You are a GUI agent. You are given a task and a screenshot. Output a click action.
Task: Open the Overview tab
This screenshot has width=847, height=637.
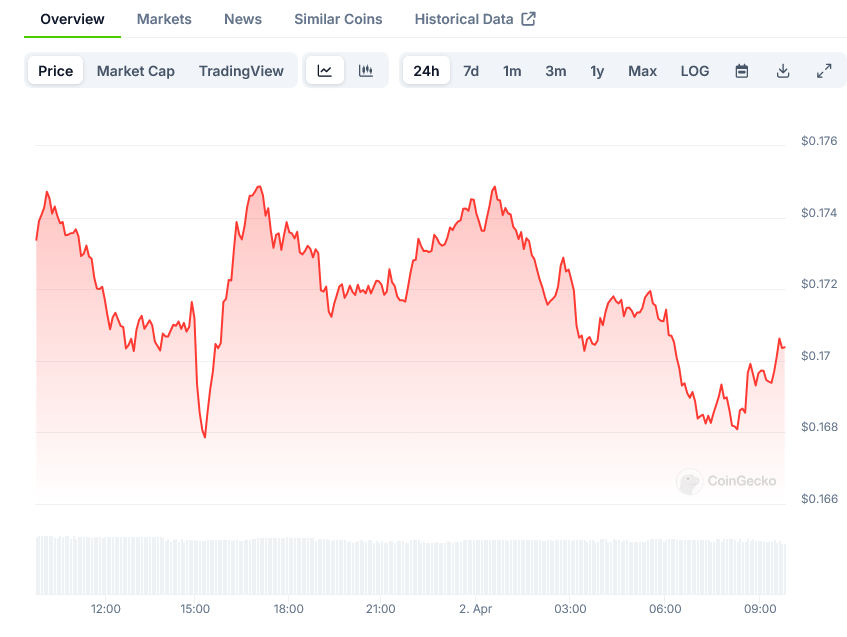click(x=72, y=19)
